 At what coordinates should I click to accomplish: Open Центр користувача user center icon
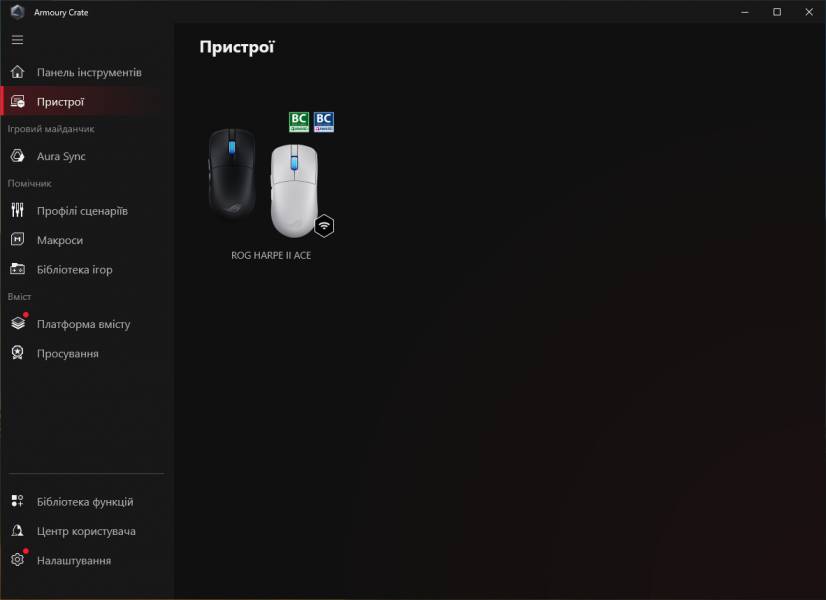click(17, 530)
